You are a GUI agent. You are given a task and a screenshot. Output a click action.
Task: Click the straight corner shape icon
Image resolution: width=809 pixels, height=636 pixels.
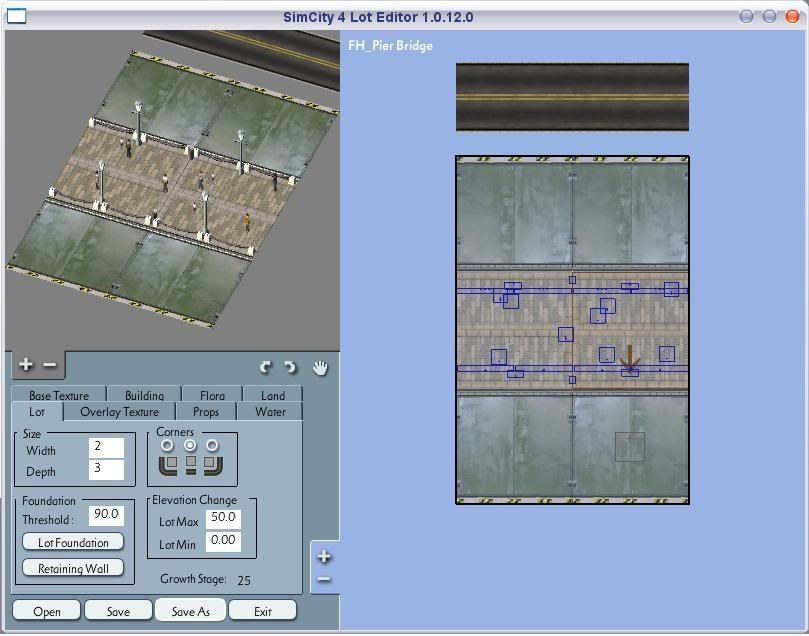[x=191, y=465]
